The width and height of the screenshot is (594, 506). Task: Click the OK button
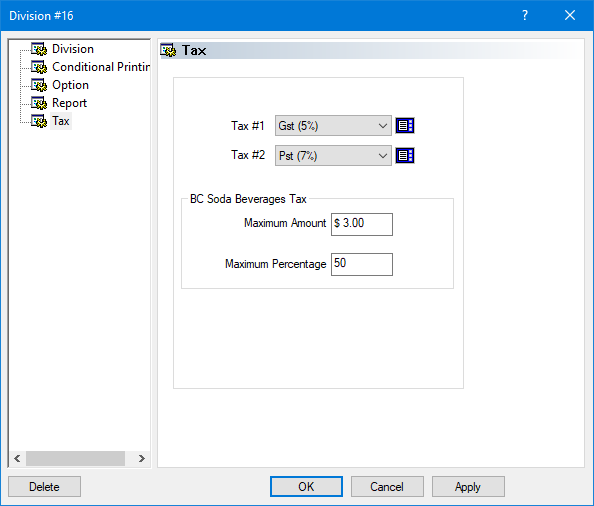pos(306,487)
